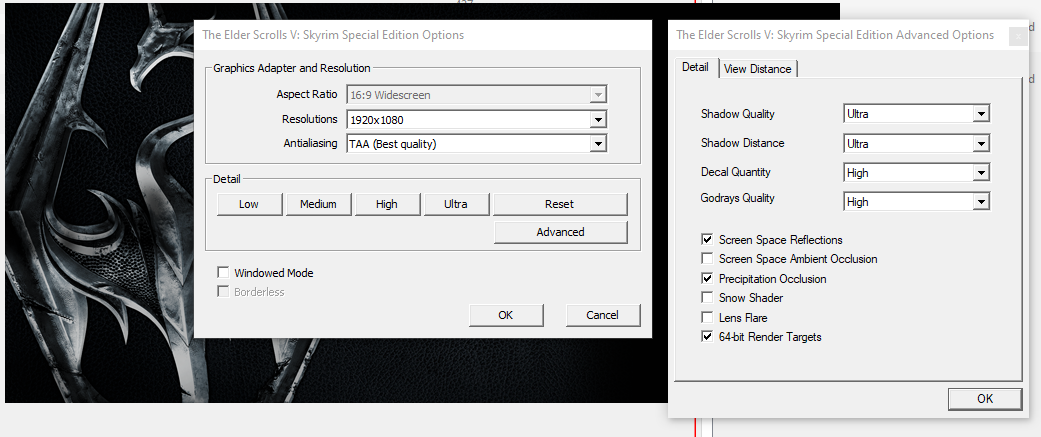Enable the Snow Shader checkbox

click(x=707, y=298)
